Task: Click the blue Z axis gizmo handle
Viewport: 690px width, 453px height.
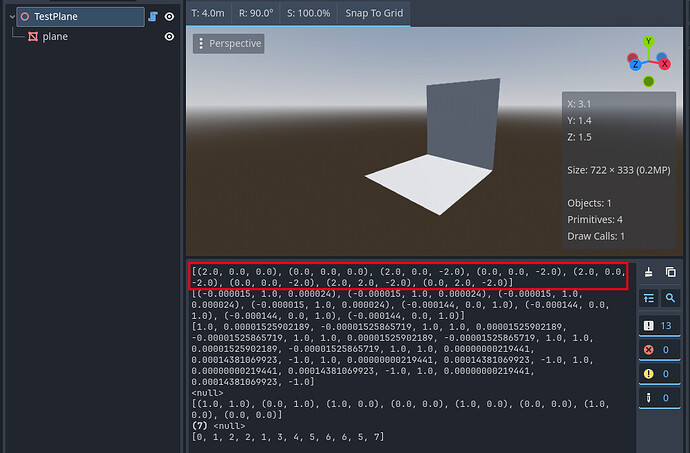Action: pos(635,63)
